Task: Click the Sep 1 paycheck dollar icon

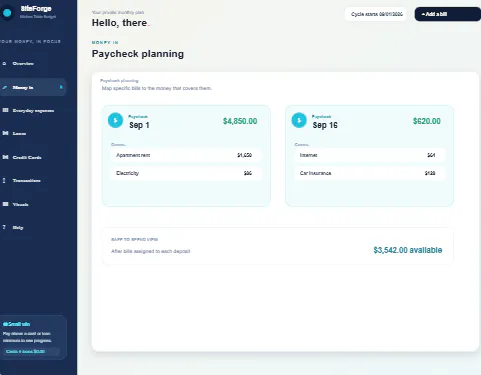Action: point(115,120)
